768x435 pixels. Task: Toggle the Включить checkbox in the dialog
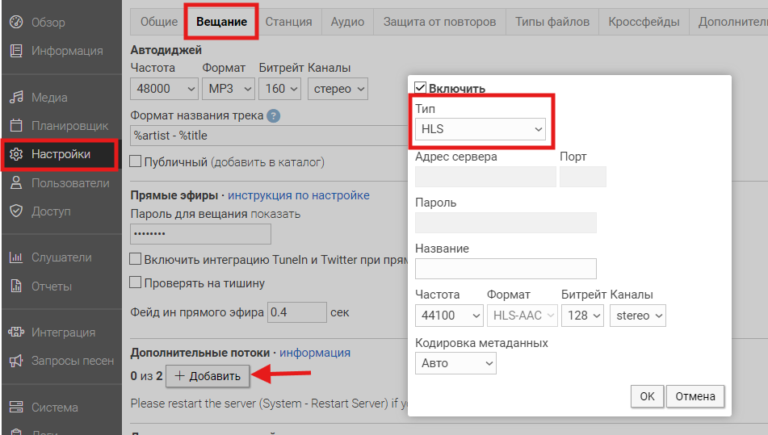pyautogui.click(x=421, y=88)
